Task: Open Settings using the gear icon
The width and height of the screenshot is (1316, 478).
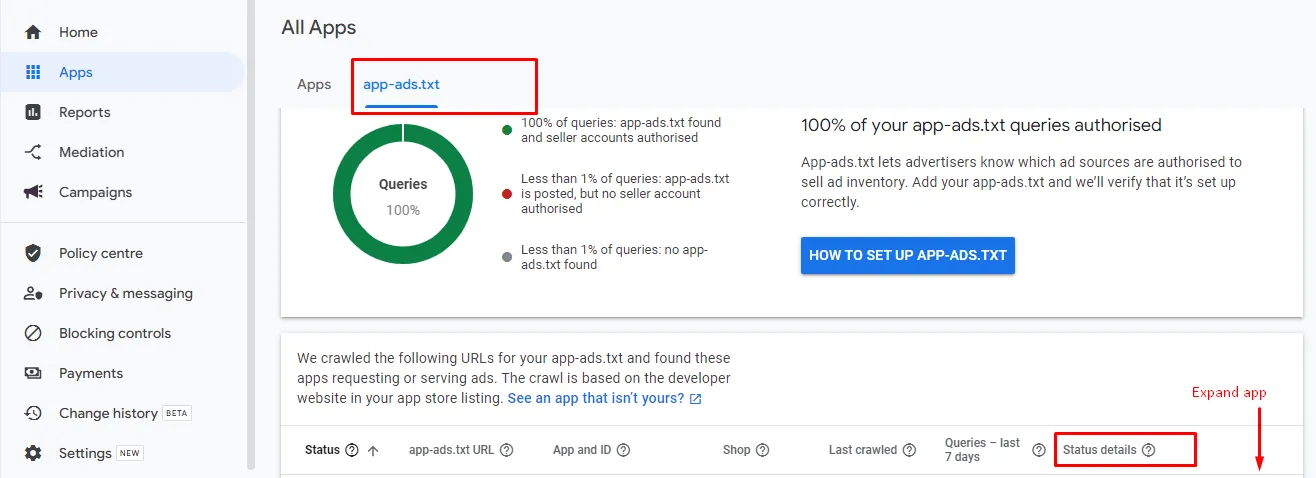Action: tap(33, 453)
